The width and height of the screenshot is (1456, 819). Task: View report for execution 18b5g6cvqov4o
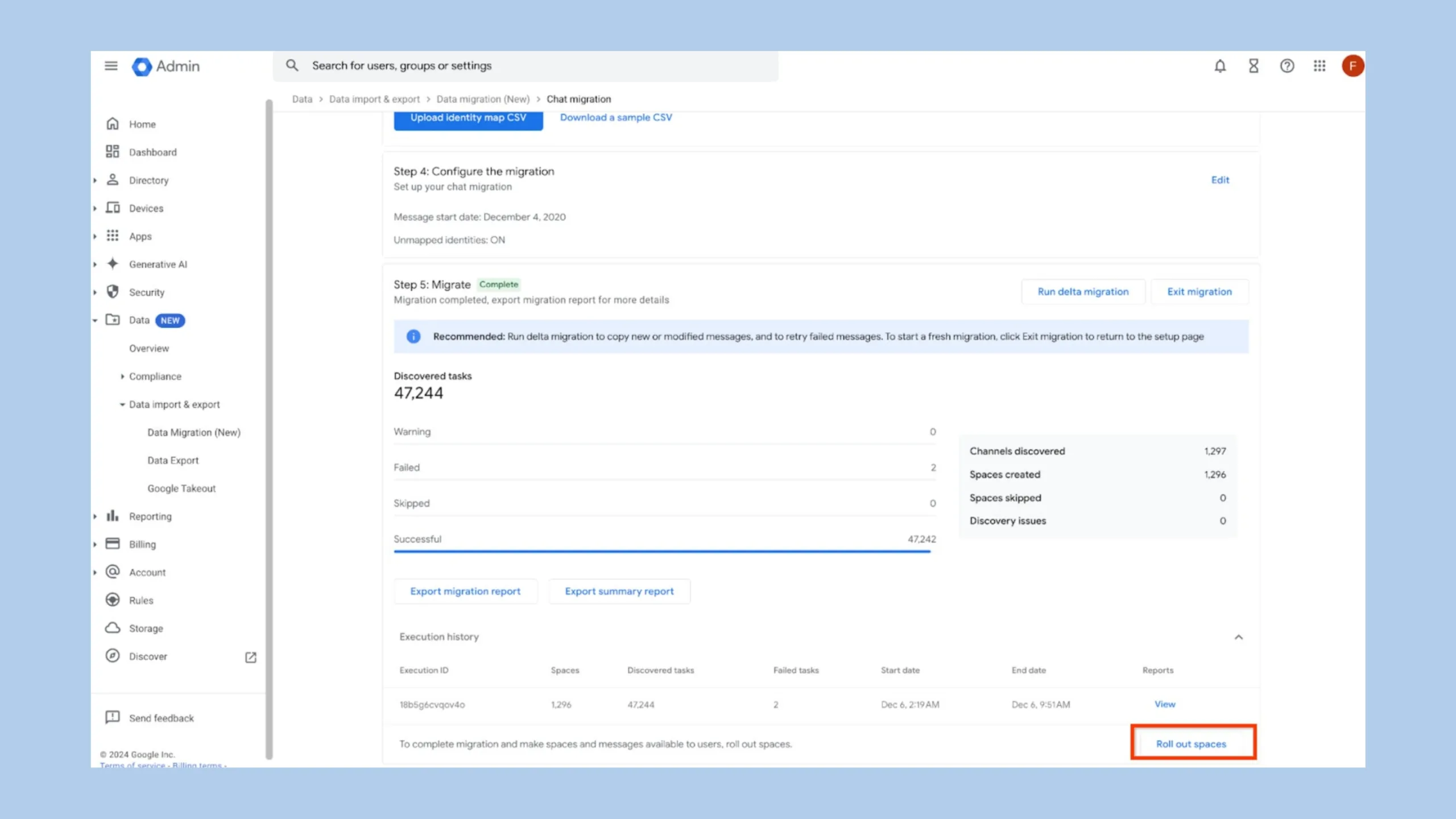(x=1165, y=704)
